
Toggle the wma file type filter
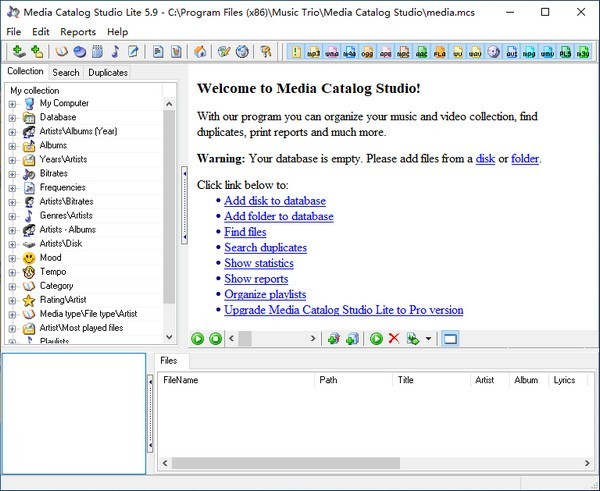click(x=331, y=52)
